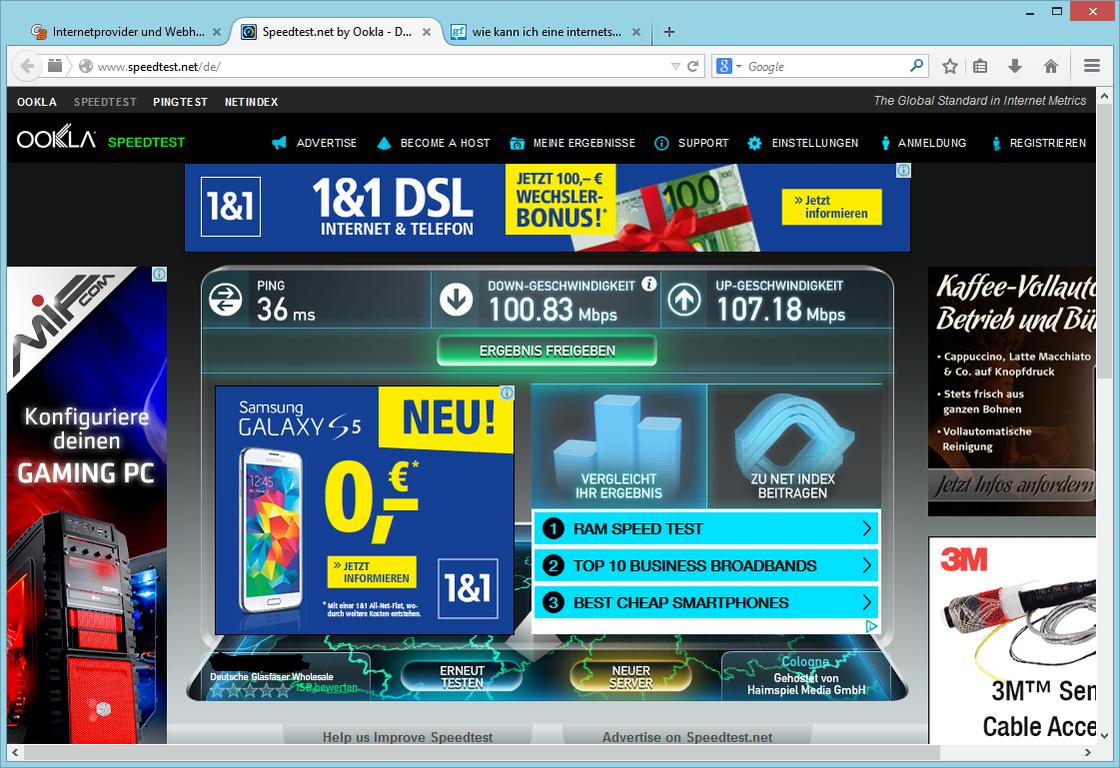Click the ADVERTISE megaphone icon
1120x768 pixels.
click(279, 143)
